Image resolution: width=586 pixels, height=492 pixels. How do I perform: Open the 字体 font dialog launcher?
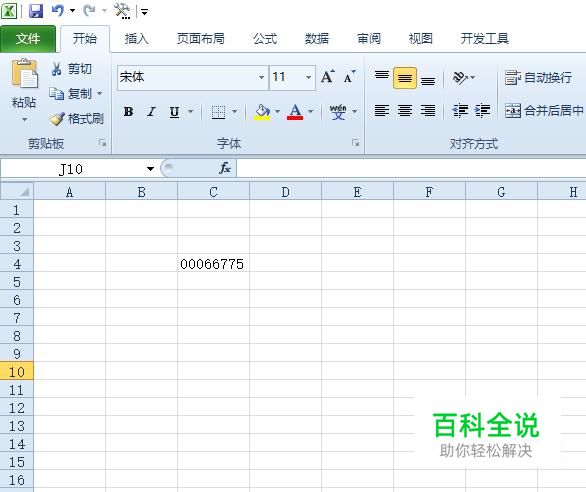tap(355, 143)
